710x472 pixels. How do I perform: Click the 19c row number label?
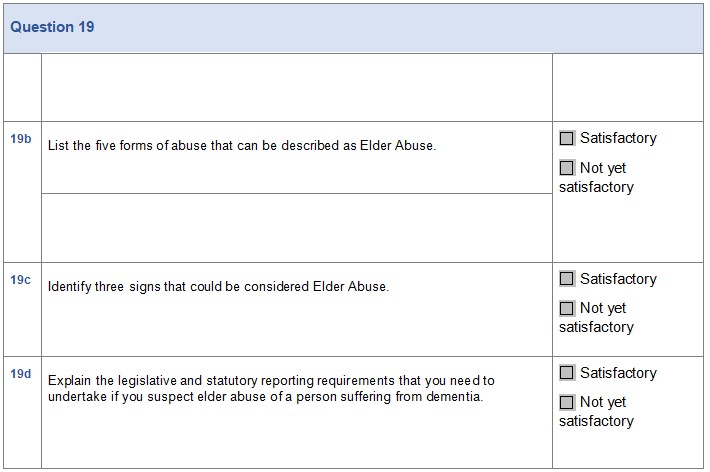pyautogui.click(x=21, y=280)
